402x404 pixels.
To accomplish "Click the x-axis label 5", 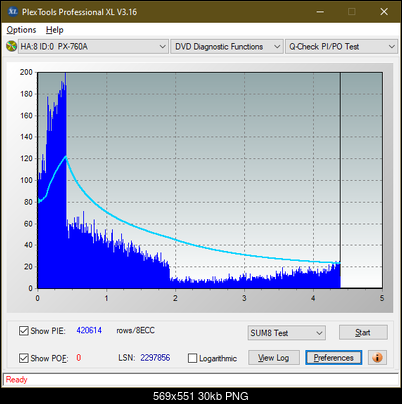I will tap(382, 298).
